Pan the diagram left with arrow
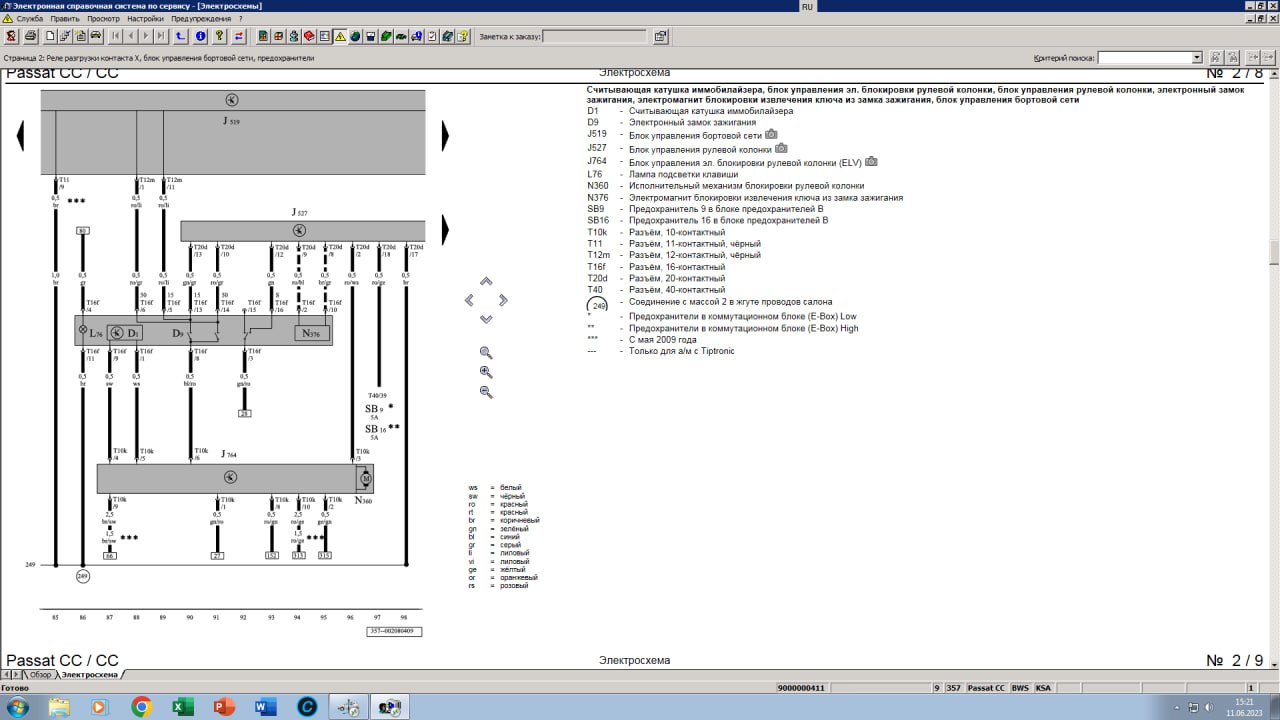 [469, 300]
